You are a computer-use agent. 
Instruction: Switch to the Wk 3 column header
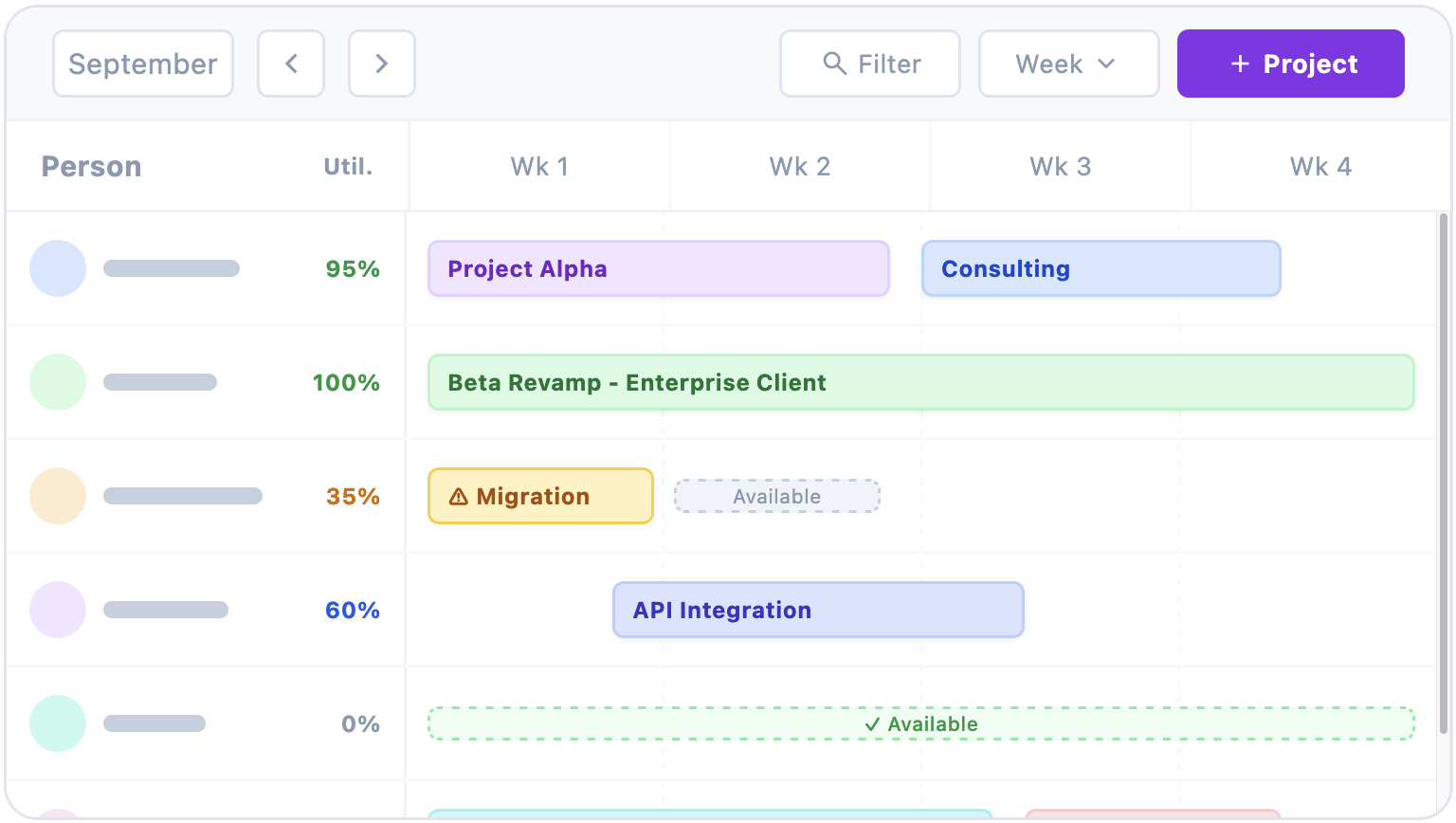1061,166
